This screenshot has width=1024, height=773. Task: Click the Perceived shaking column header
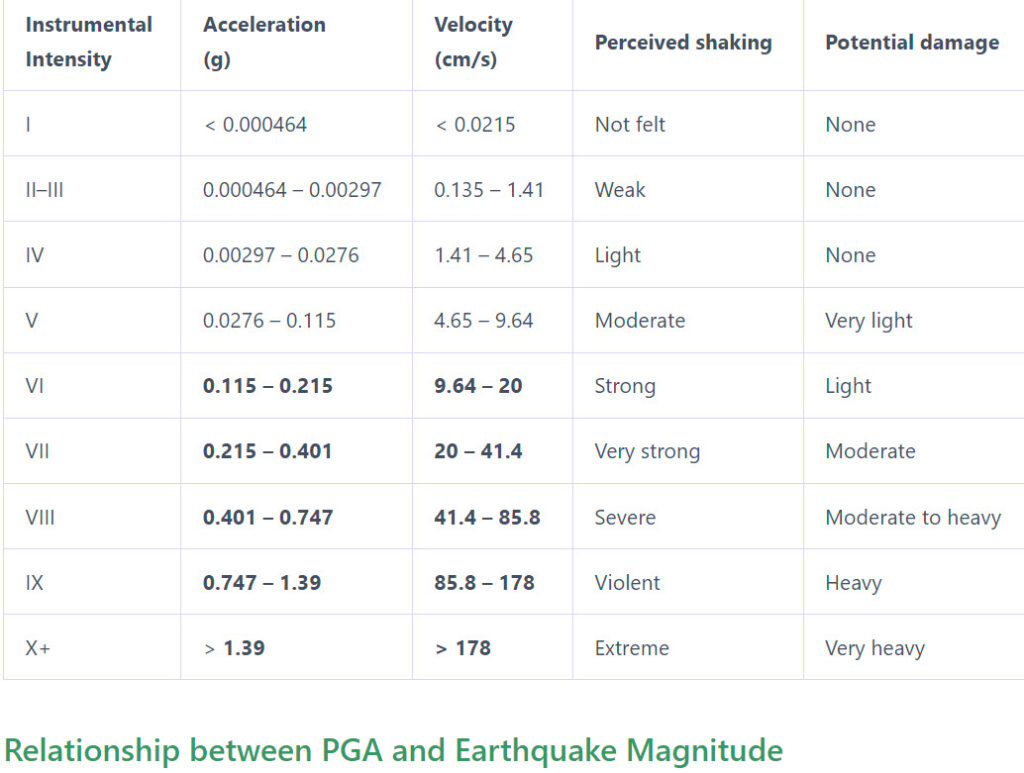[683, 42]
